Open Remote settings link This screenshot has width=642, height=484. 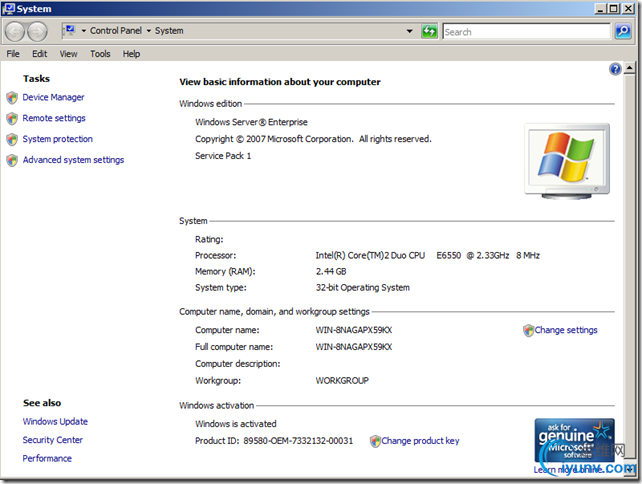54,118
